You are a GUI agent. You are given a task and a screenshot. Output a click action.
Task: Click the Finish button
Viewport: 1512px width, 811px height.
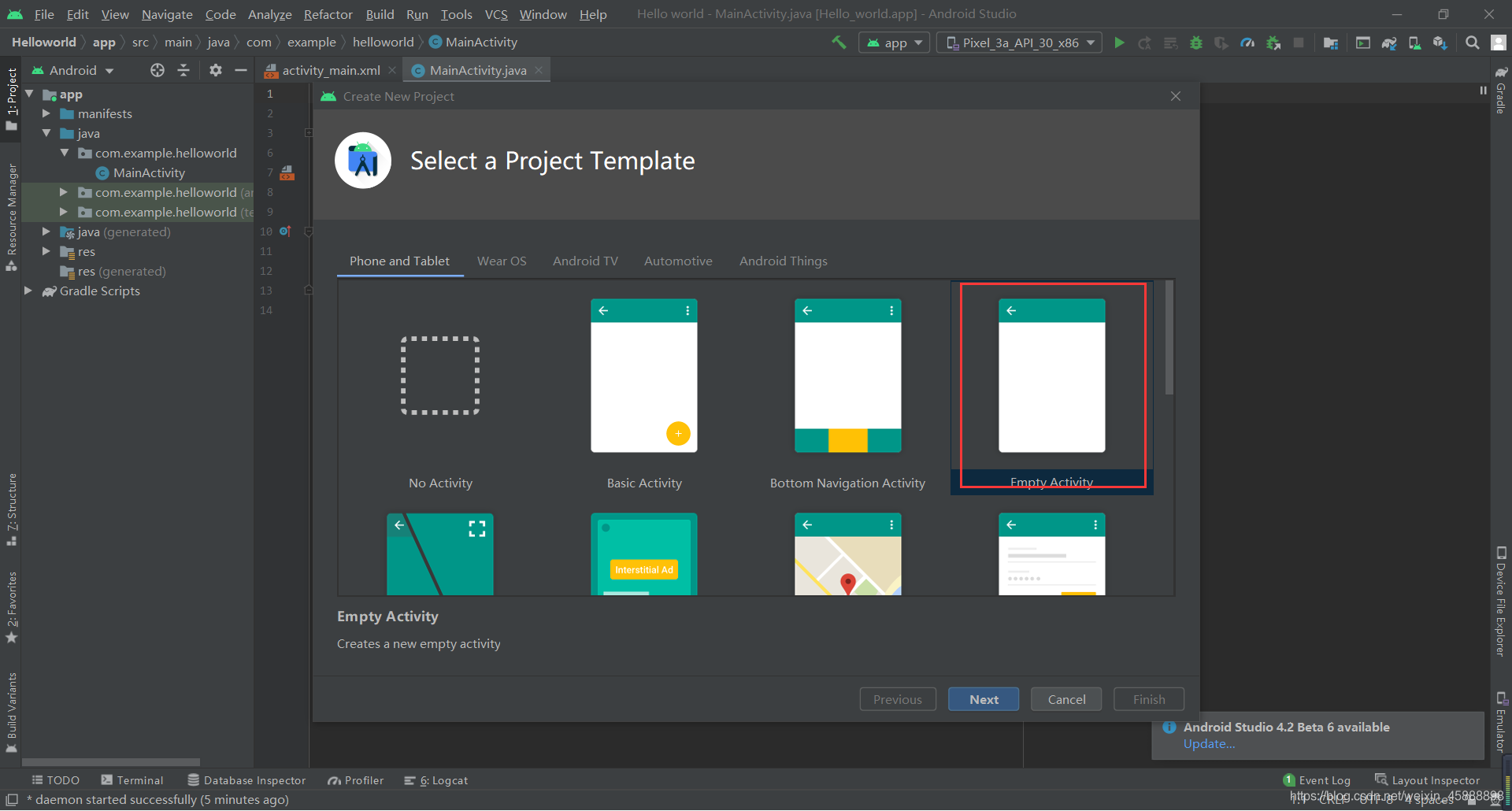pos(1149,699)
